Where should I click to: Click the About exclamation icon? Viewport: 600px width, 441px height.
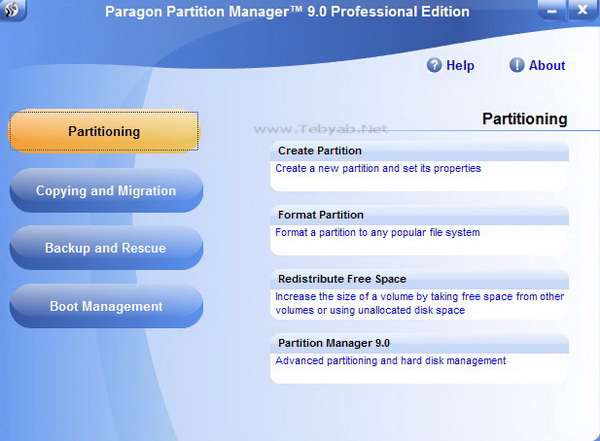pyautogui.click(x=517, y=65)
